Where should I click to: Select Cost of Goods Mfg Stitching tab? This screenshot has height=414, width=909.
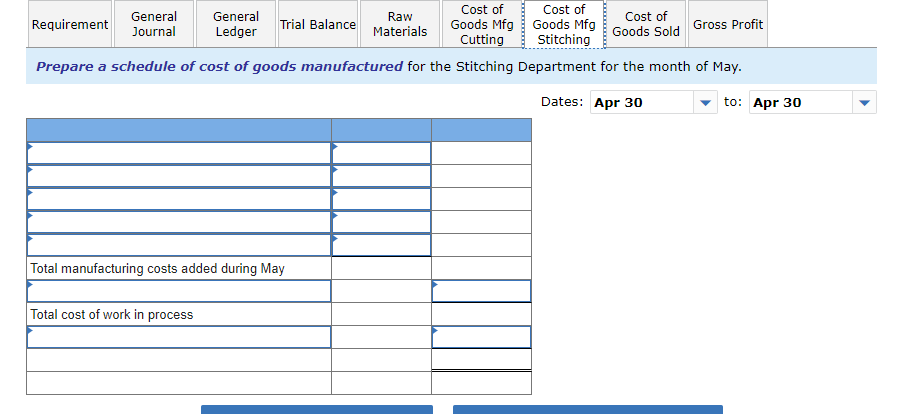tap(564, 24)
